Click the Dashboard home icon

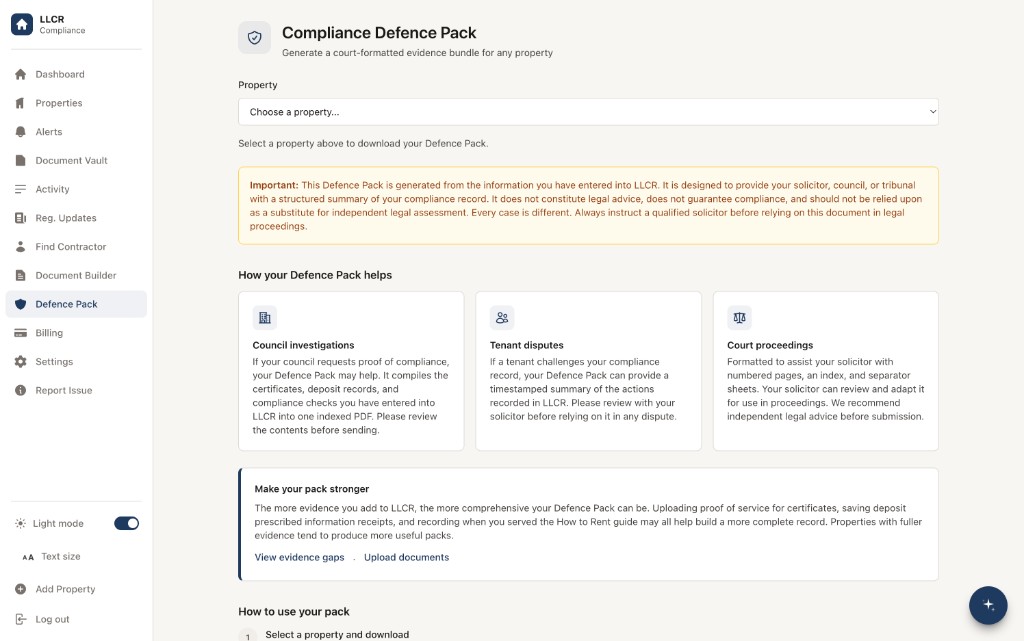point(20,74)
